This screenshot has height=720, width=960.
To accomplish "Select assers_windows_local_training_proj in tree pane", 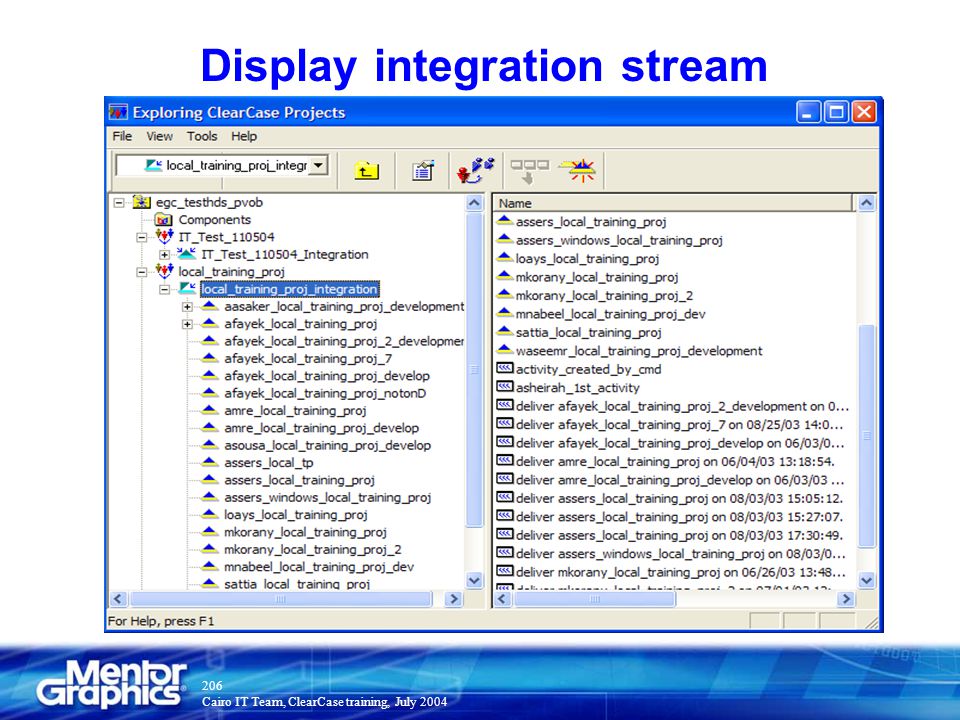I will [x=328, y=497].
